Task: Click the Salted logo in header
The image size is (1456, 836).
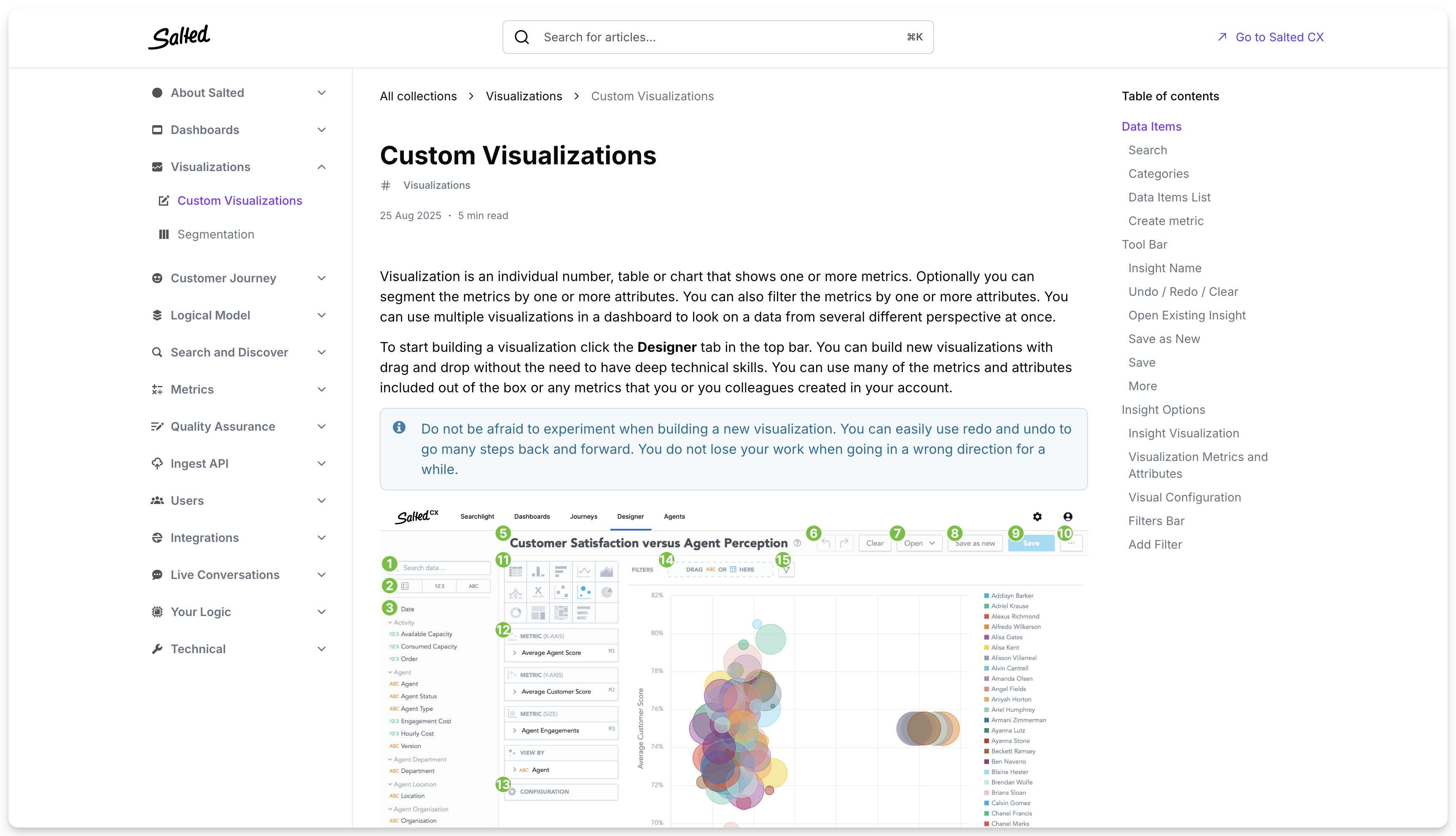Action: click(179, 37)
